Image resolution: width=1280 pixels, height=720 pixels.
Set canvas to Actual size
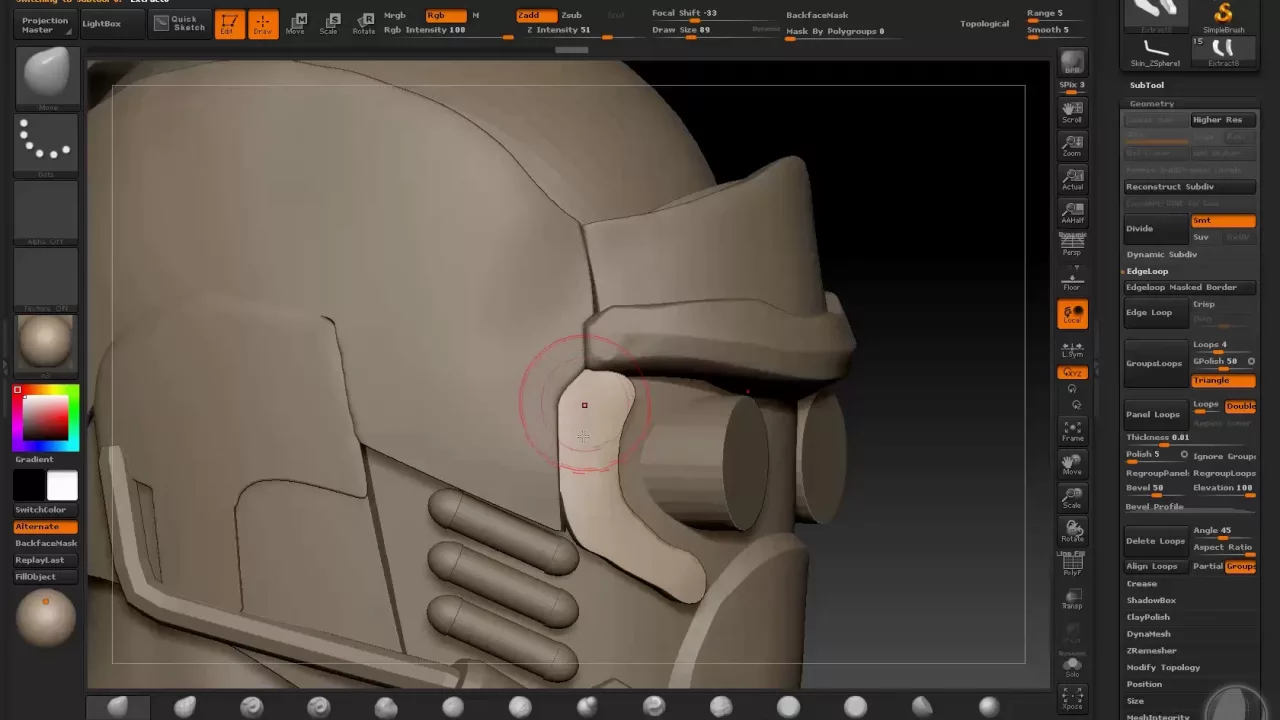1072,179
